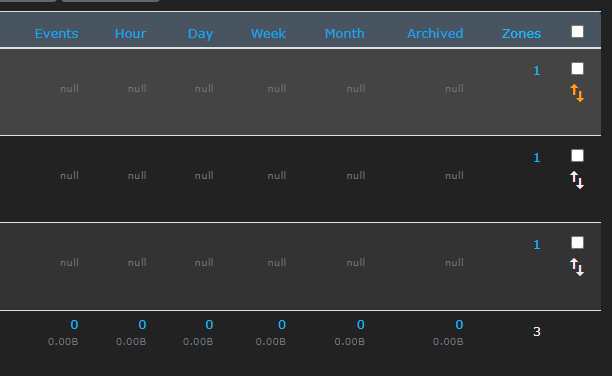This screenshot has height=376, width=612.
Task: Sort by the Hour column header
Action: point(130,34)
